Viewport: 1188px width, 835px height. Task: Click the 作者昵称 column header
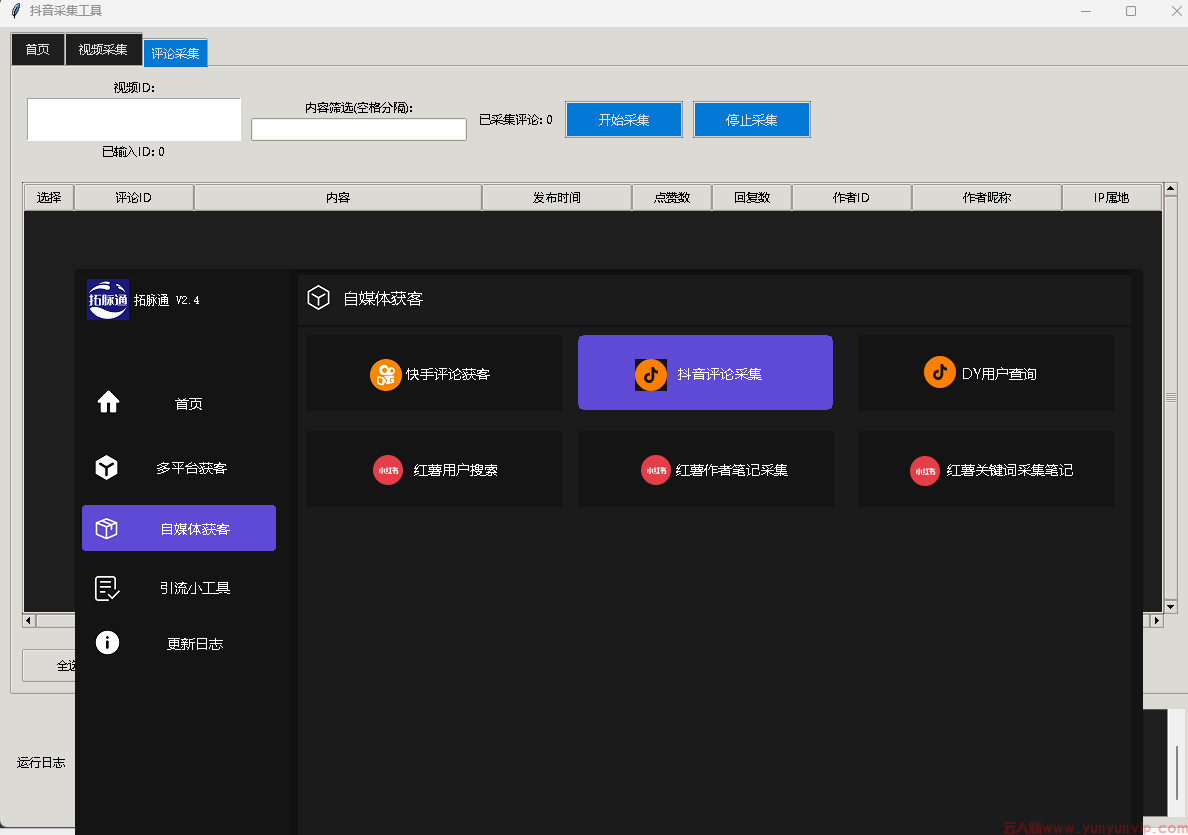click(987, 197)
